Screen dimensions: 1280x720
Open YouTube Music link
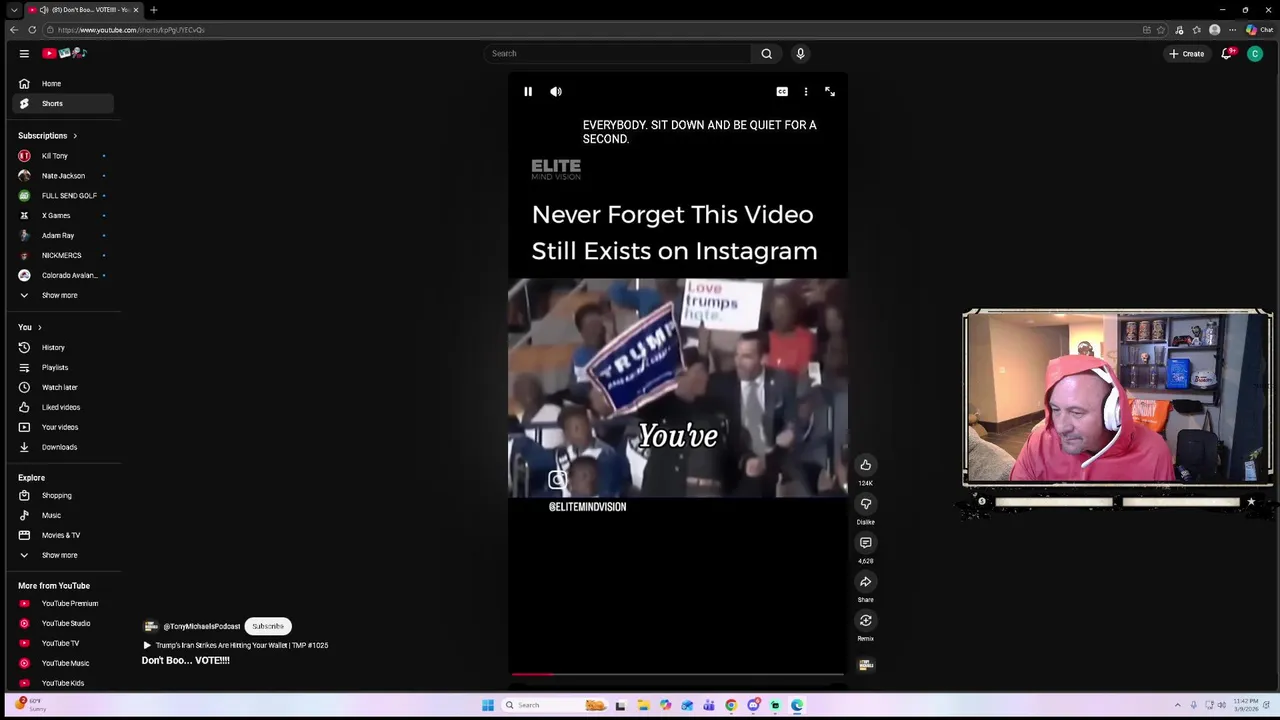pyautogui.click(x=64, y=664)
